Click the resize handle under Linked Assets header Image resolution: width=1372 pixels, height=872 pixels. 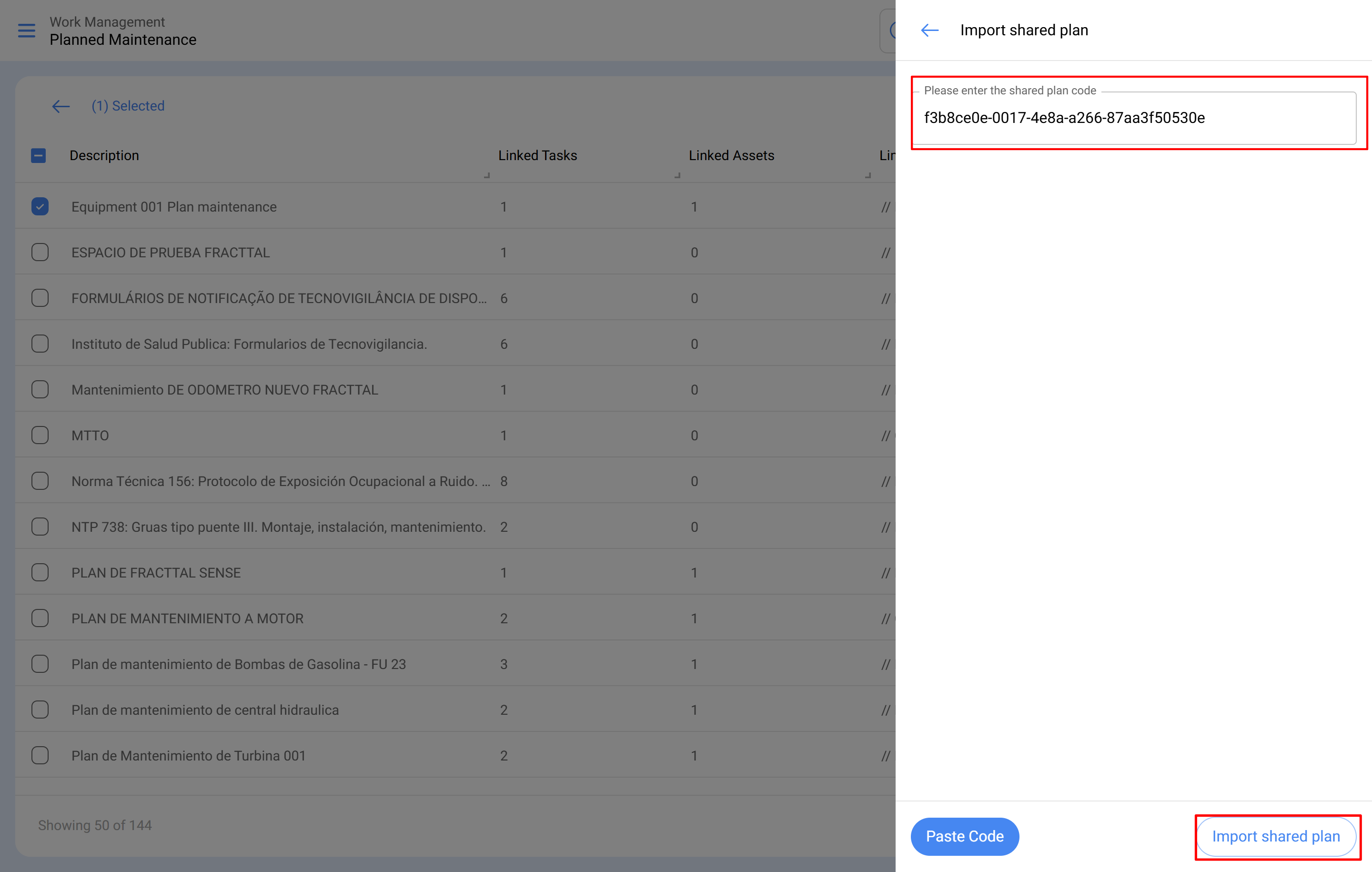pos(678,175)
